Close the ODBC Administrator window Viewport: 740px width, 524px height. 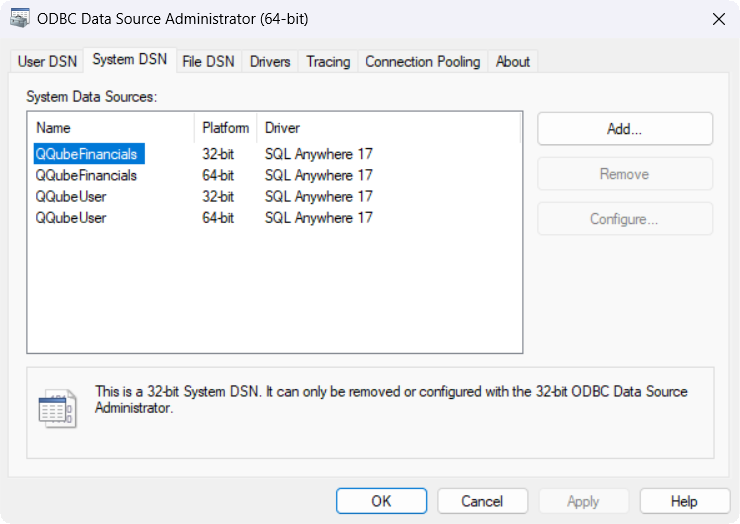coord(719,19)
